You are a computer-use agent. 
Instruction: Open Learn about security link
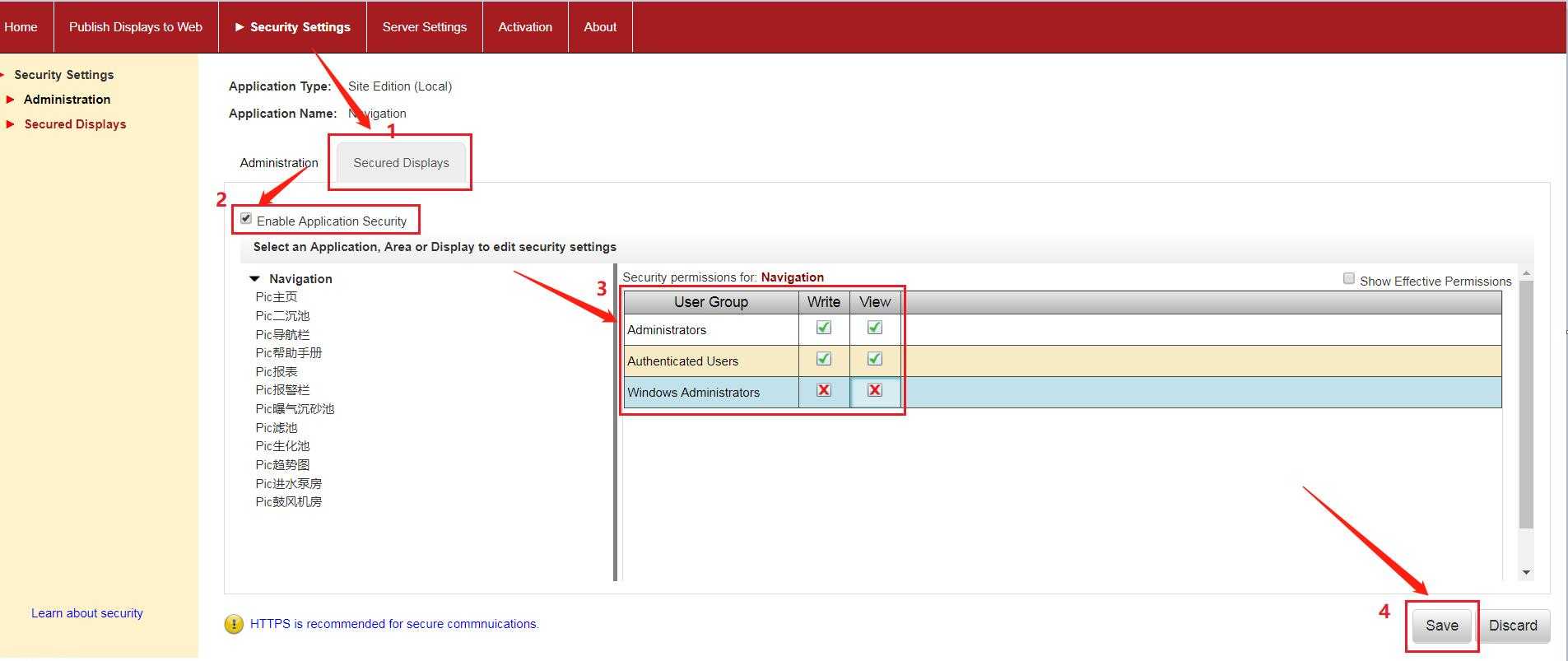(x=87, y=613)
